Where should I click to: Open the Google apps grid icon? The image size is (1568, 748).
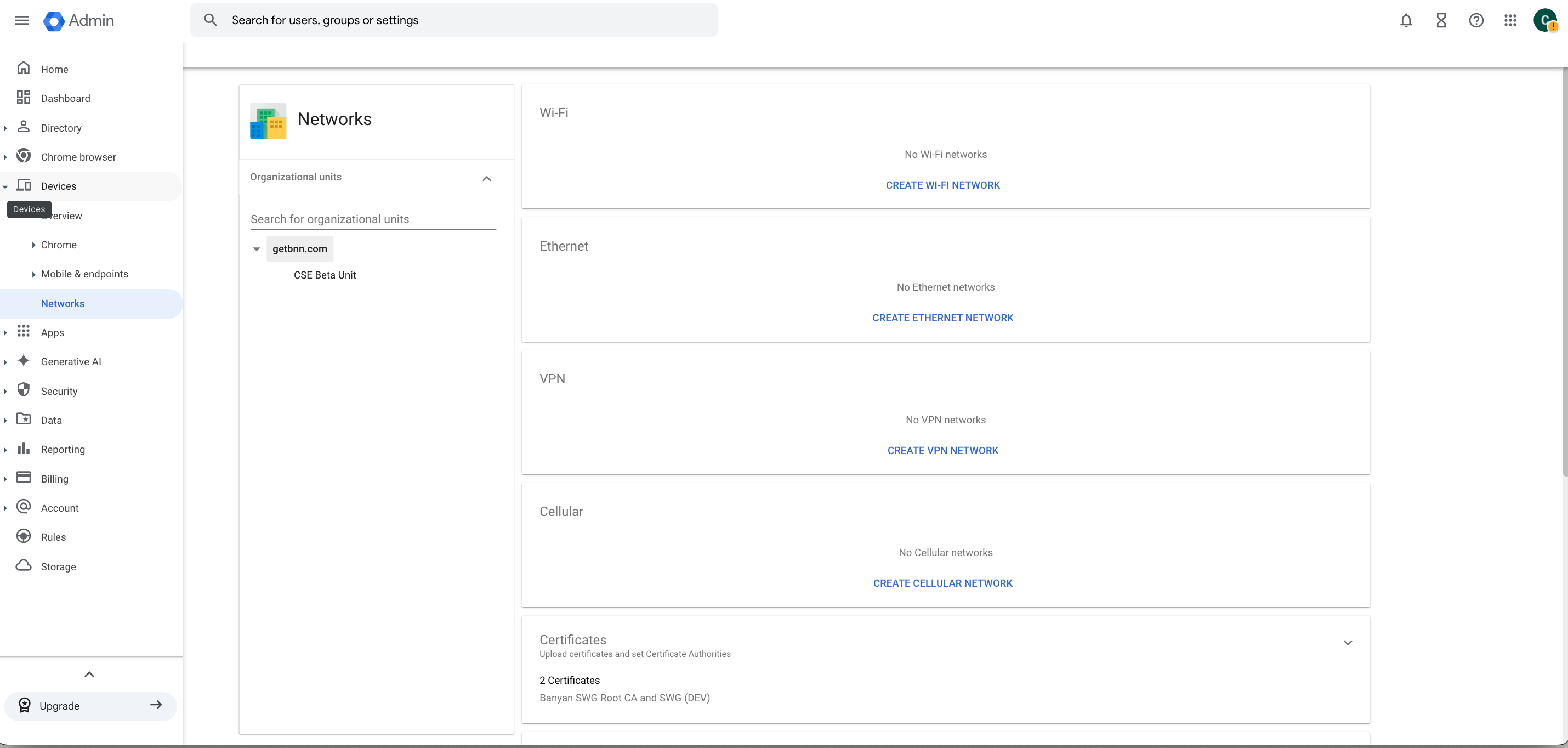(1510, 20)
